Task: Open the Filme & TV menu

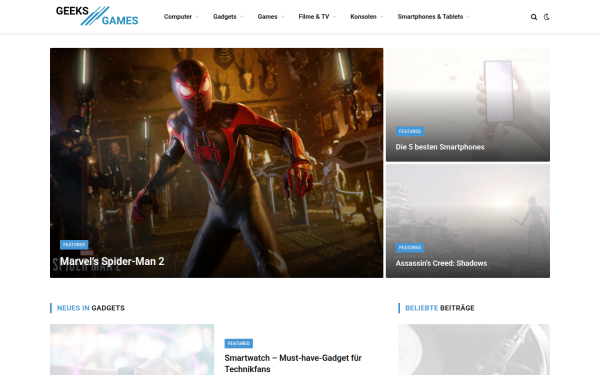Action: pos(314,17)
